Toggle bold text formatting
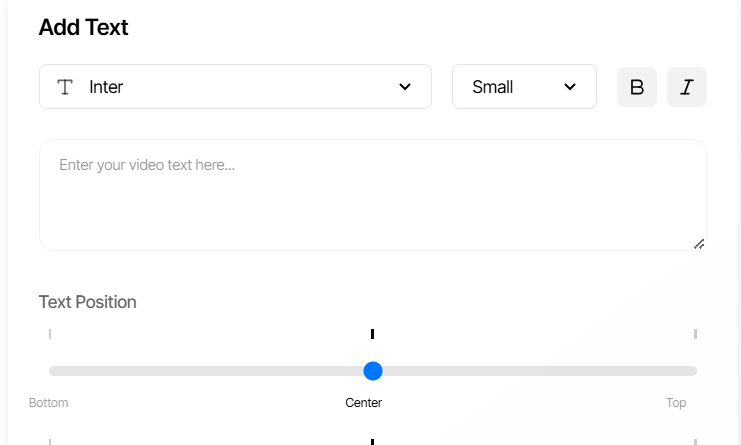741x445 pixels. coord(637,87)
